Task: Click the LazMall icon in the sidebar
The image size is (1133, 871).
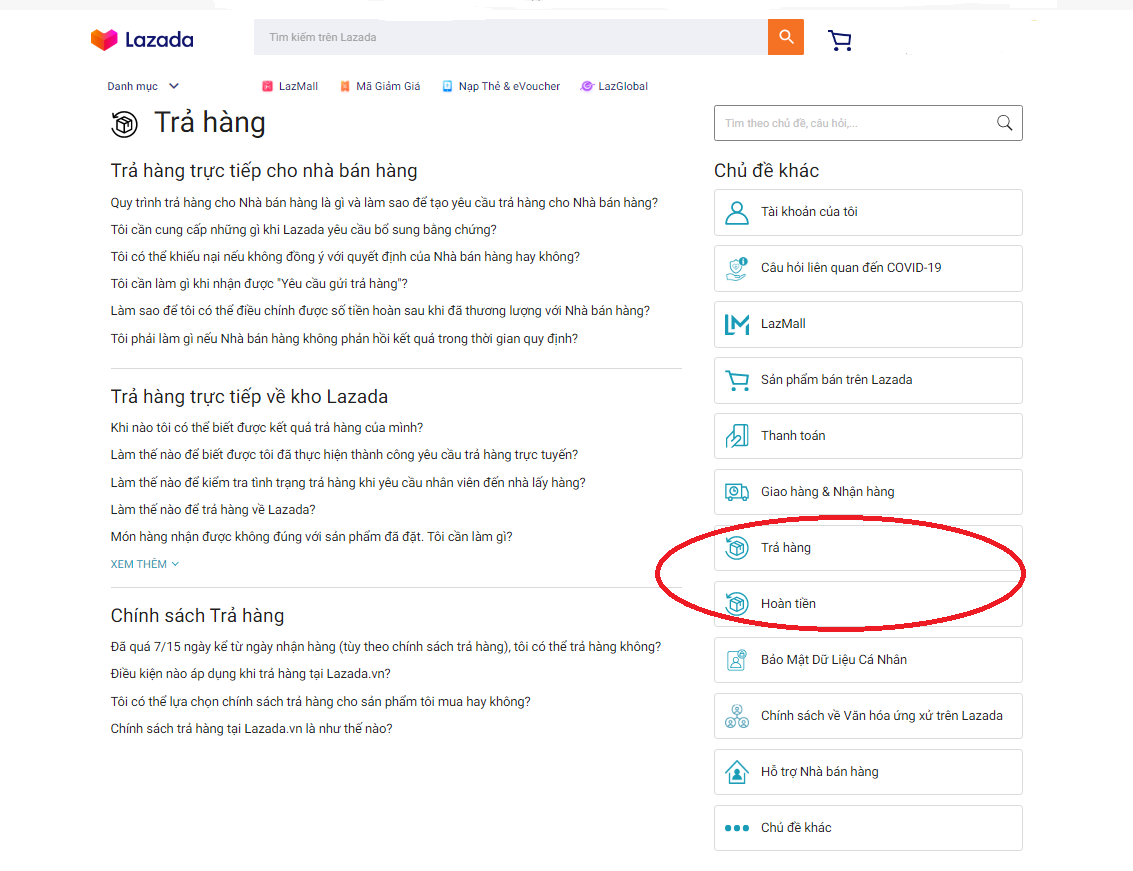Action: [x=738, y=324]
